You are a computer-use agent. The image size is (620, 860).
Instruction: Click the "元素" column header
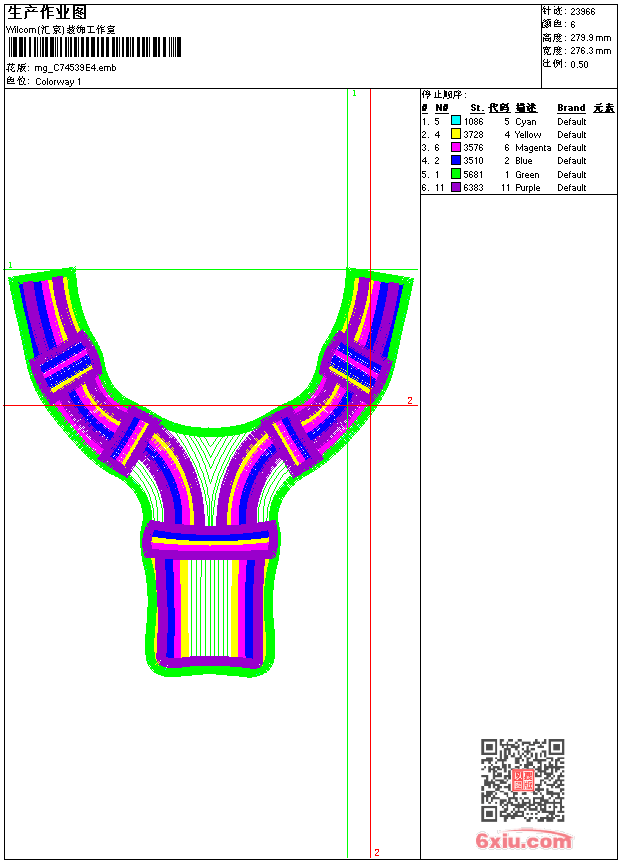point(604,108)
